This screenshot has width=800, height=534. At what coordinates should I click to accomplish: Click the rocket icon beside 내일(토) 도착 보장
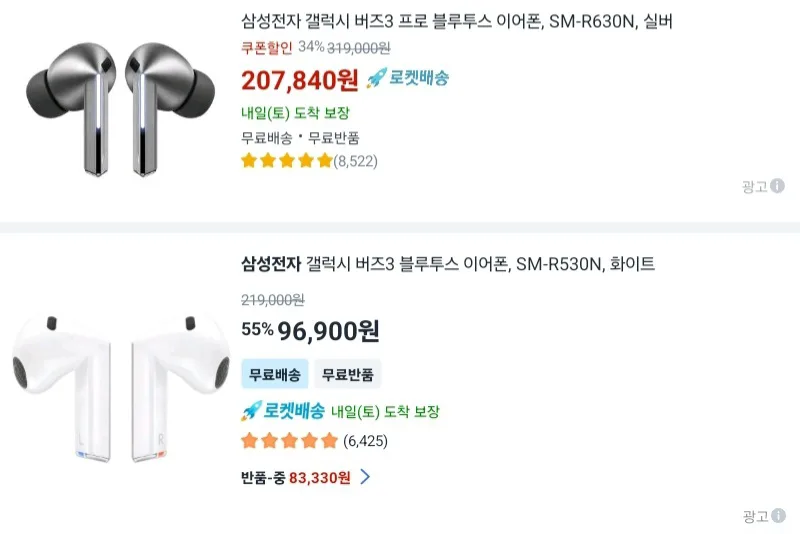[251, 411]
